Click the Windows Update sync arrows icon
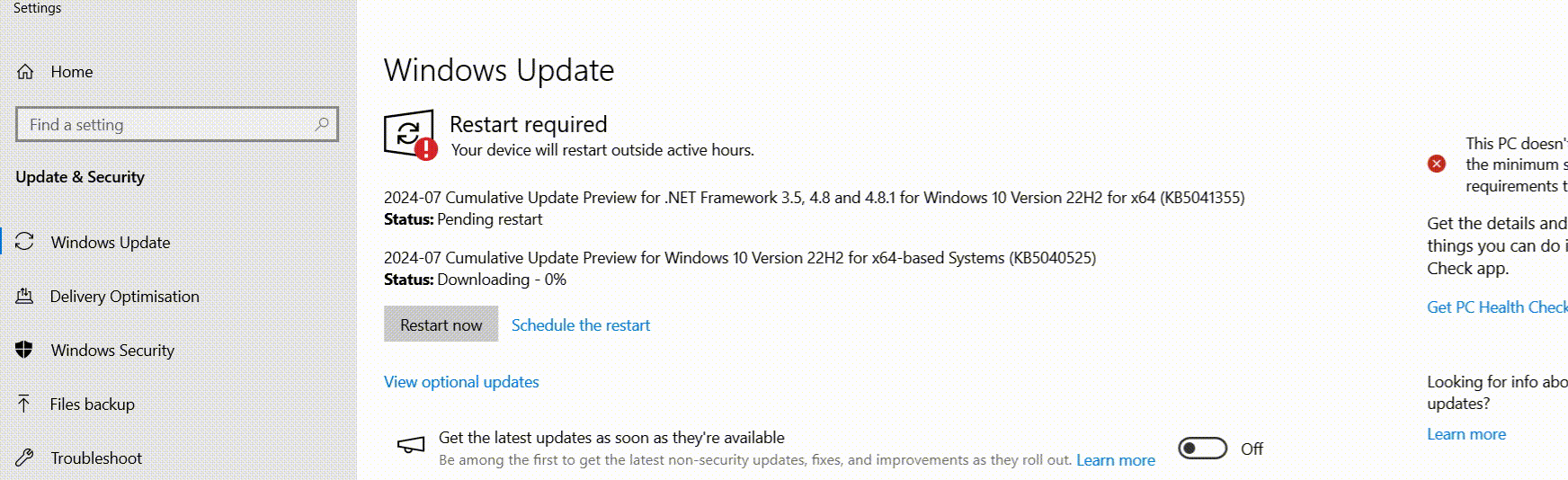 pyautogui.click(x=24, y=242)
